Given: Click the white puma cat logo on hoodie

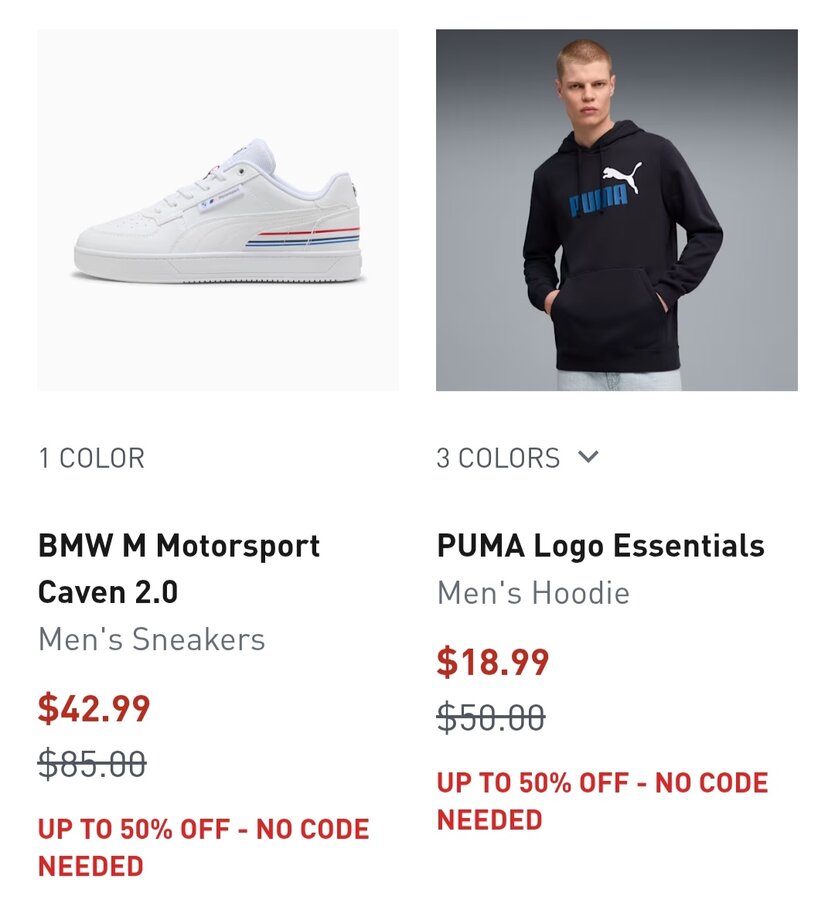Looking at the screenshot, I should coord(622,176).
